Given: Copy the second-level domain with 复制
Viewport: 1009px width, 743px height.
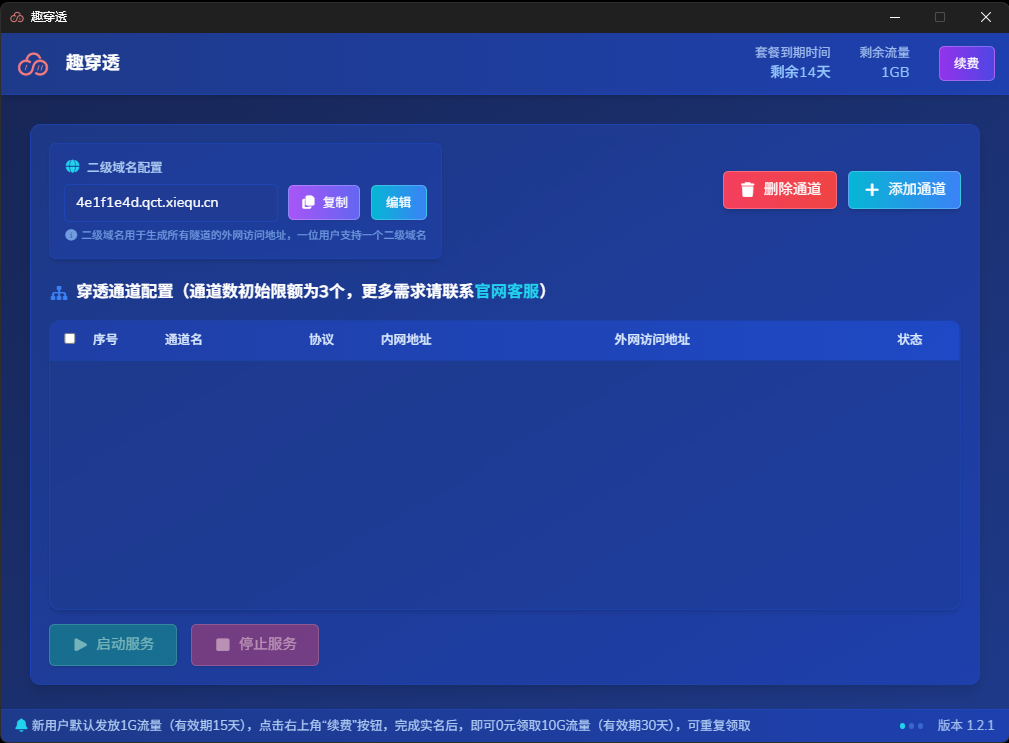Looking at the screenshot, I should [x=324, y=202].
